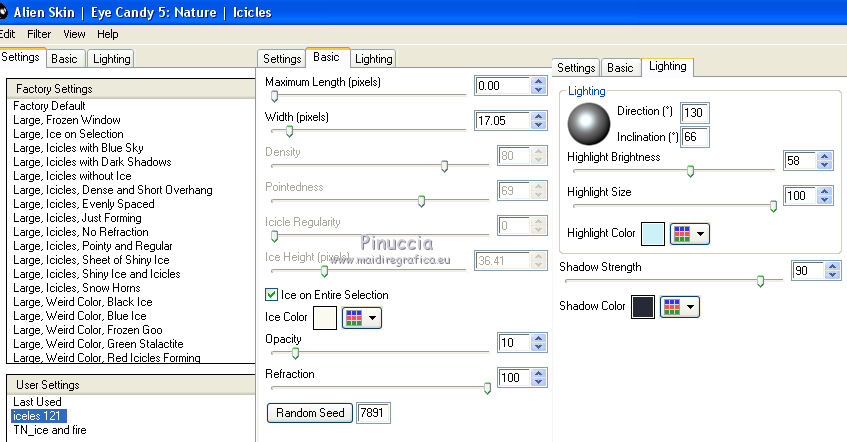847x442 pixels.
Task: Click the Ice Color swatch
Action: [325, 318]
